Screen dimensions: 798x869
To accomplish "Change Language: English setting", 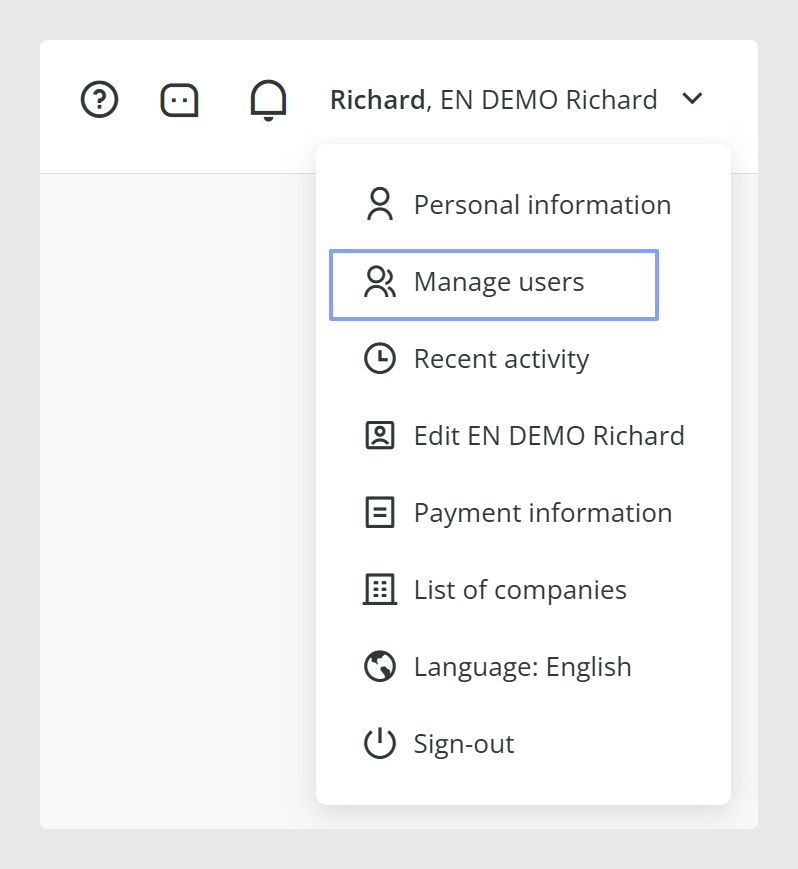I will (523, 667).
